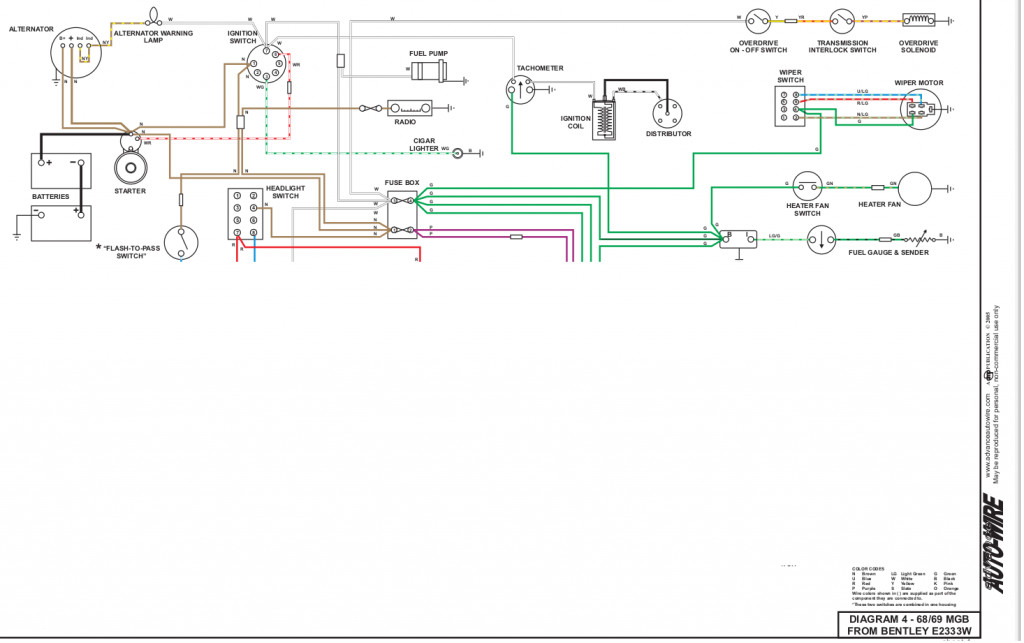
Task: Click the "IGNITION COIL" label
Action: point(575,122)
